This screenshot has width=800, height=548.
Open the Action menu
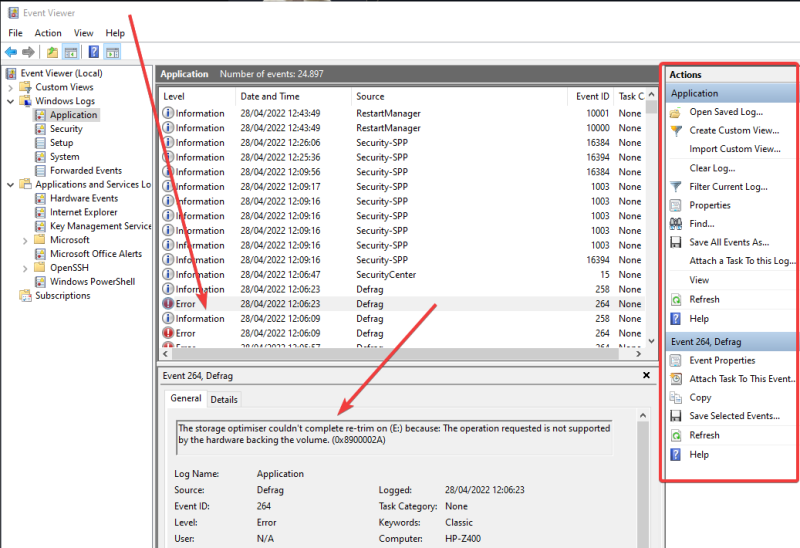pos(48,33)
